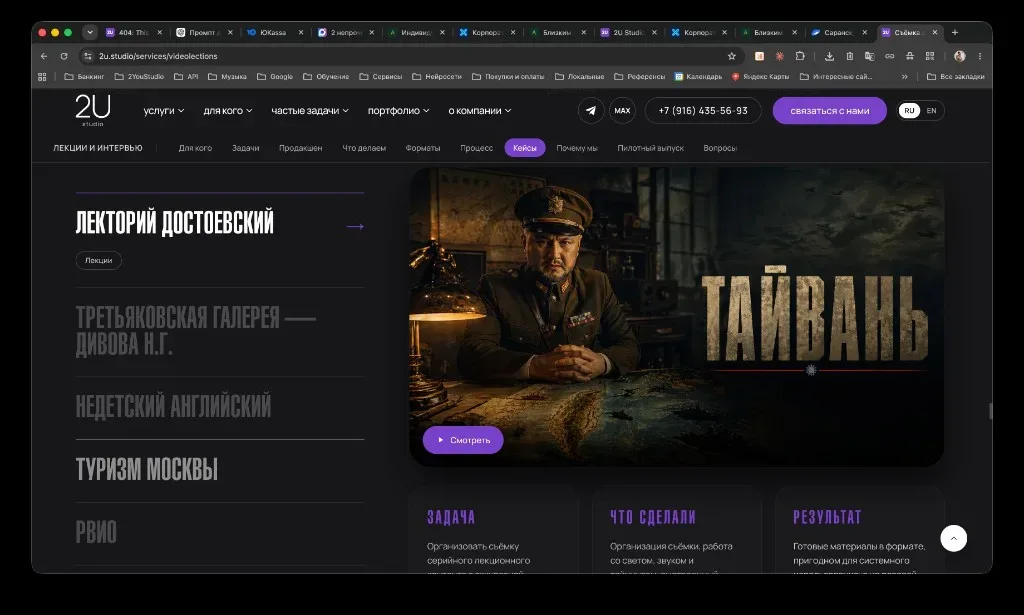Expand the услуги dropdown menu
The image size is (1024, 615).
click(164, 110)
